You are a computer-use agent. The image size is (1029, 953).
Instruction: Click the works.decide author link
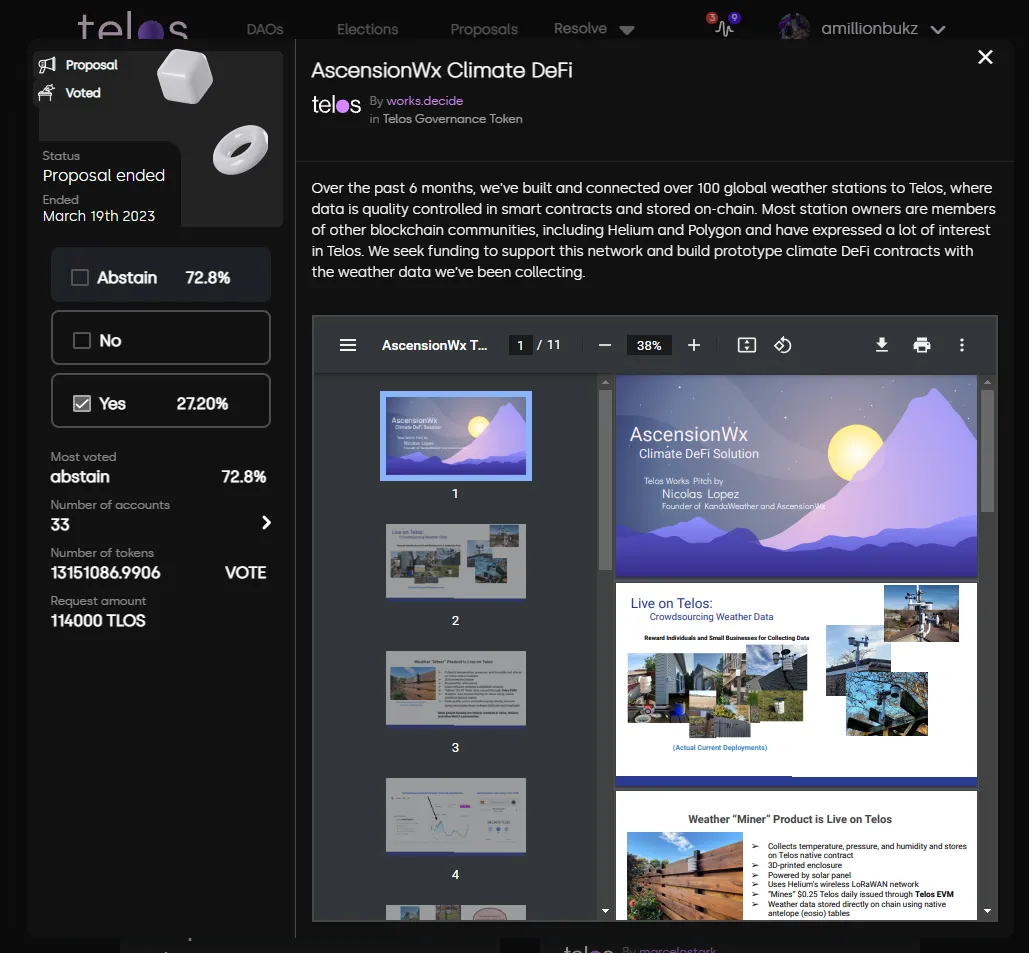pyautogui.click(x=425, y=101)
